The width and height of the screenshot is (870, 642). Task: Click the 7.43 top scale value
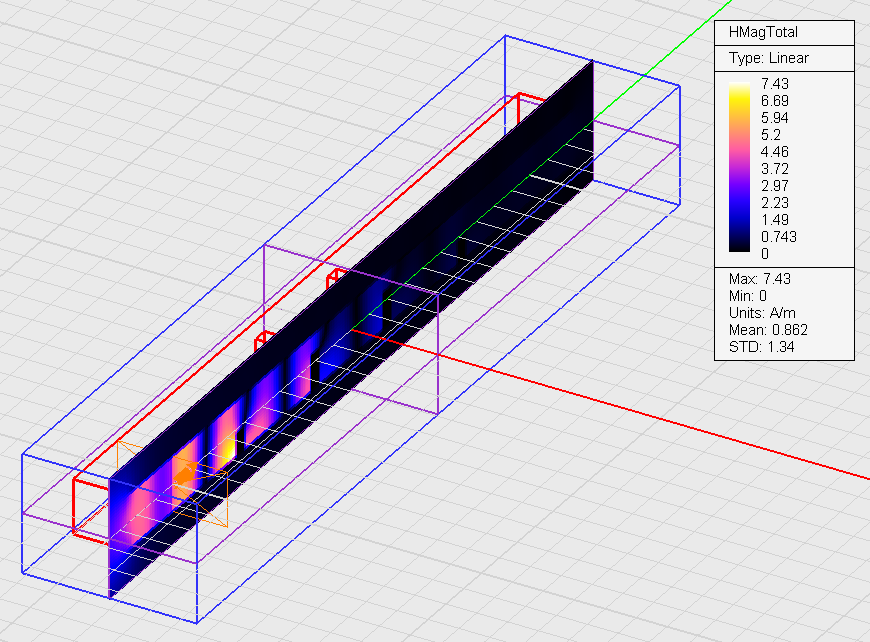(775, 84)
